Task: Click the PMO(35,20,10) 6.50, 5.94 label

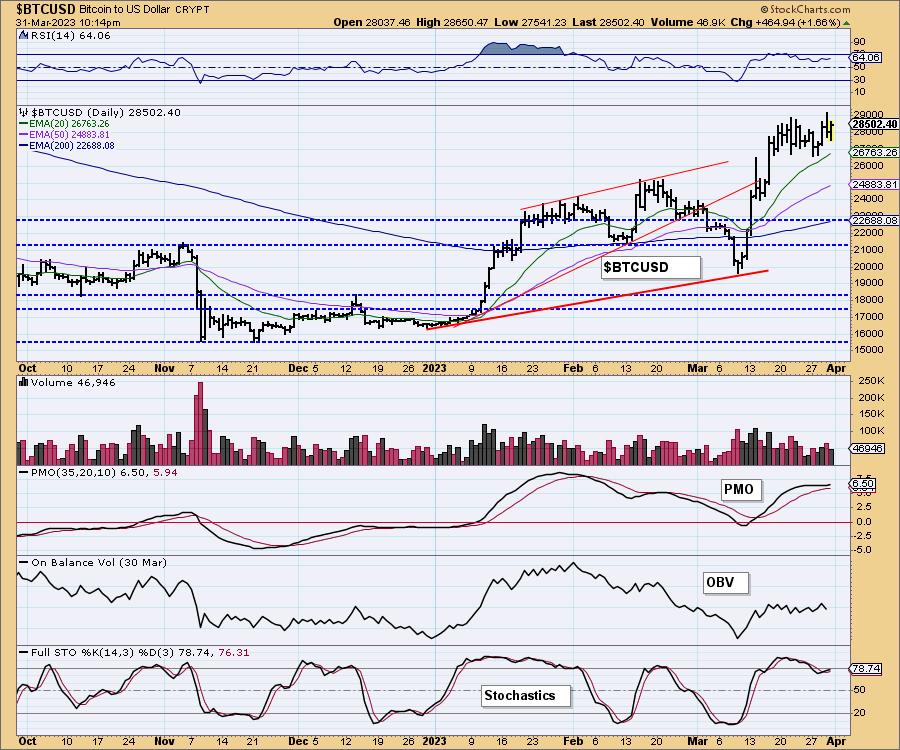Action: point(104,472)
